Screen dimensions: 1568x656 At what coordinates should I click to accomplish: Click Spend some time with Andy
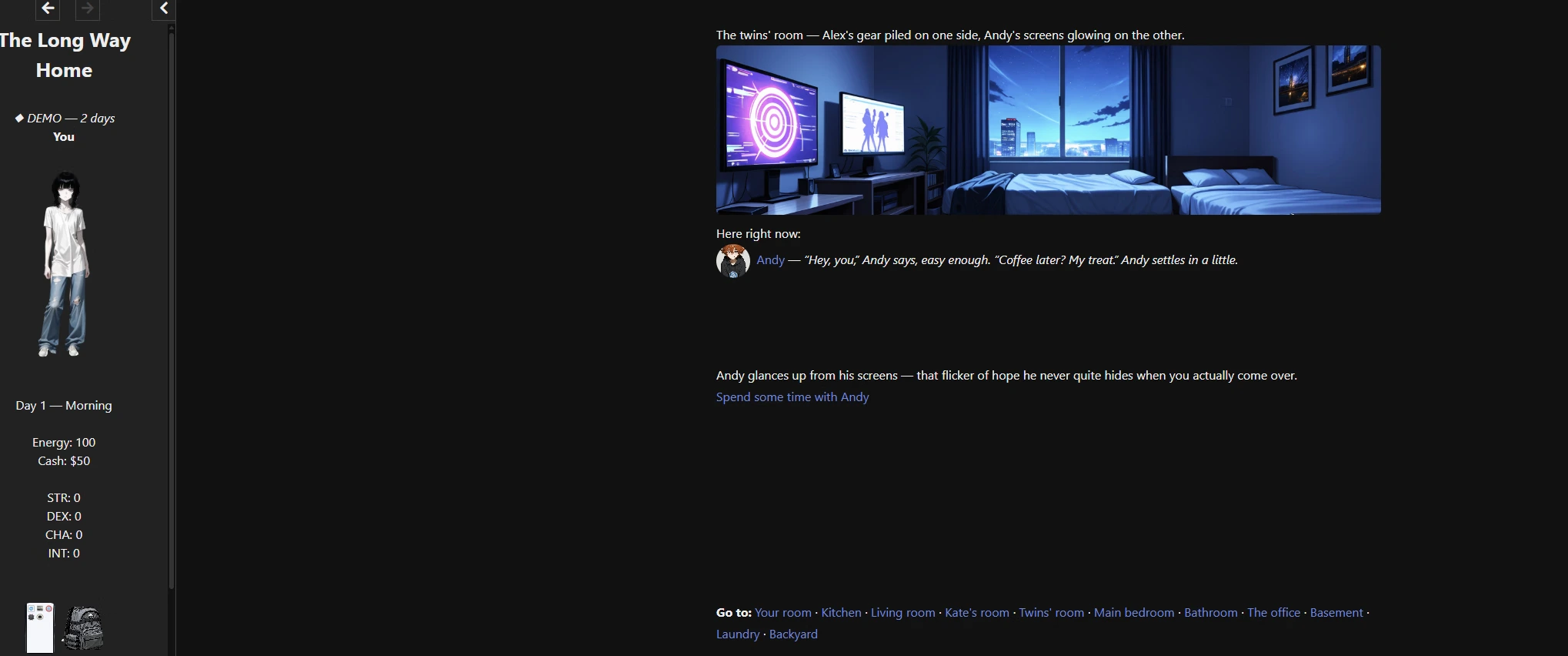(x=792, y=397)
